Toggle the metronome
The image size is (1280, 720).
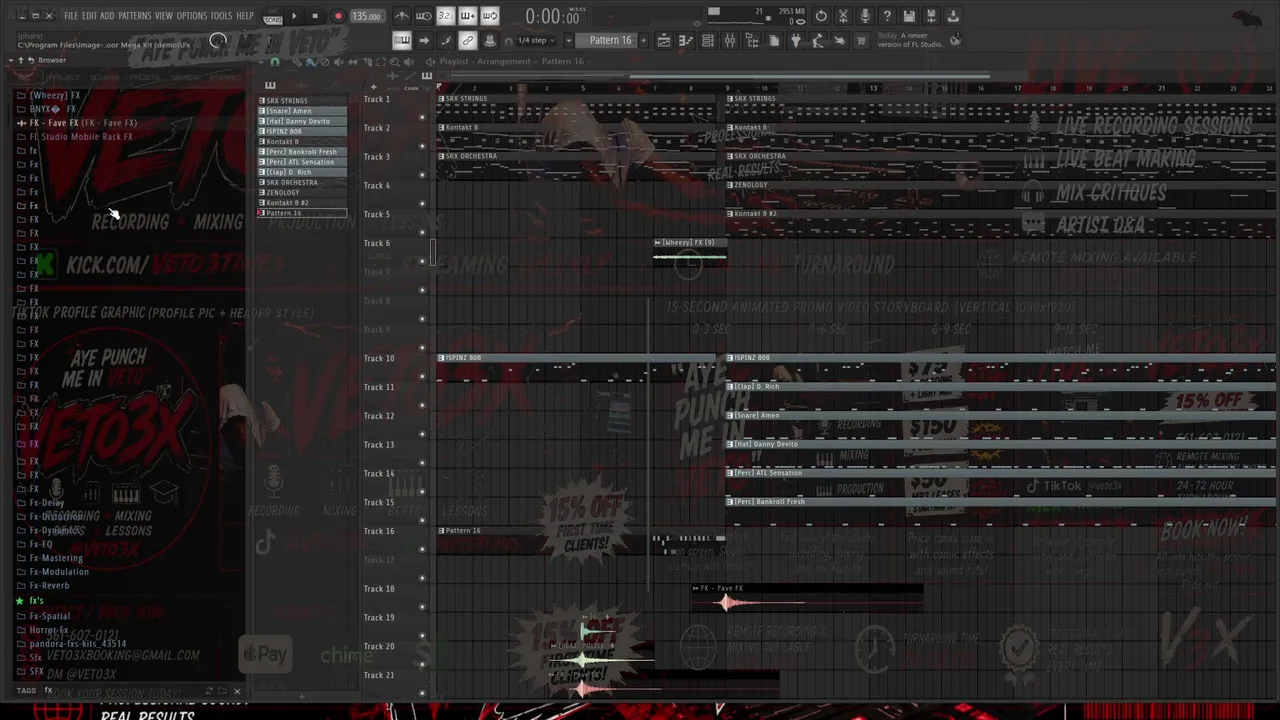(401, 16)
